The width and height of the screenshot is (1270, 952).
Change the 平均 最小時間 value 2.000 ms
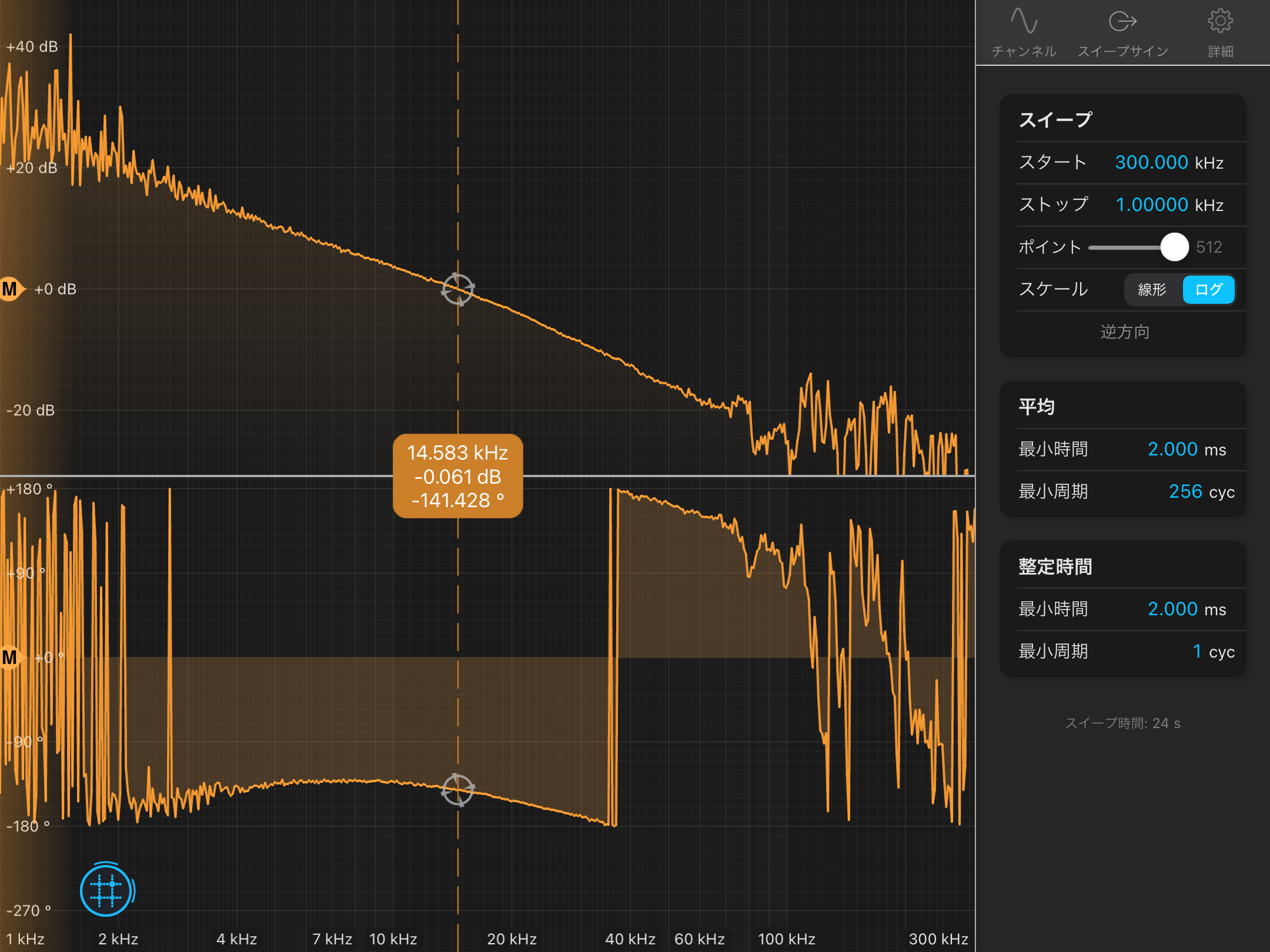click(1172, 450)
